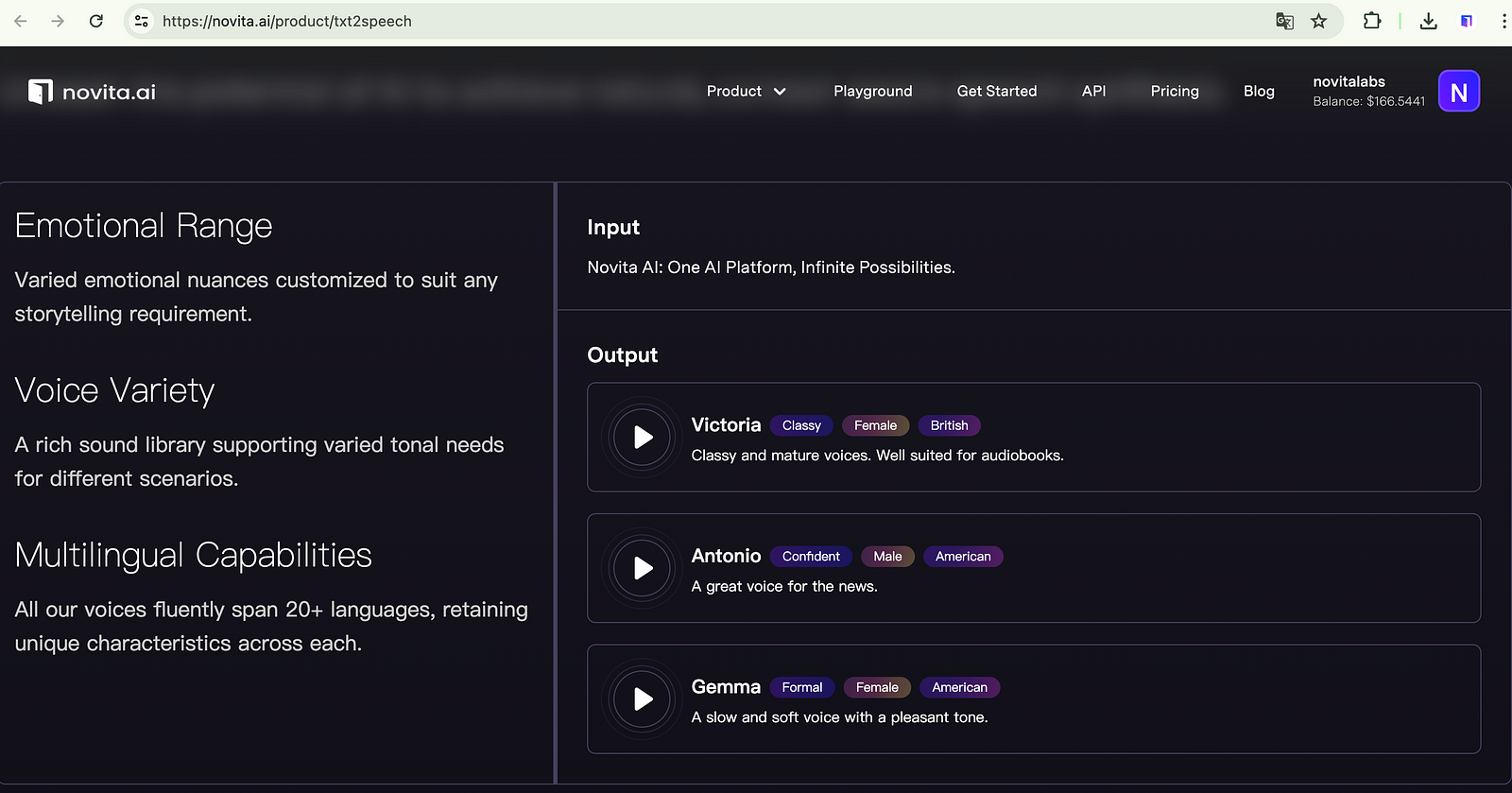Click the novitalabs purple N avatar

coord(1458,92)
